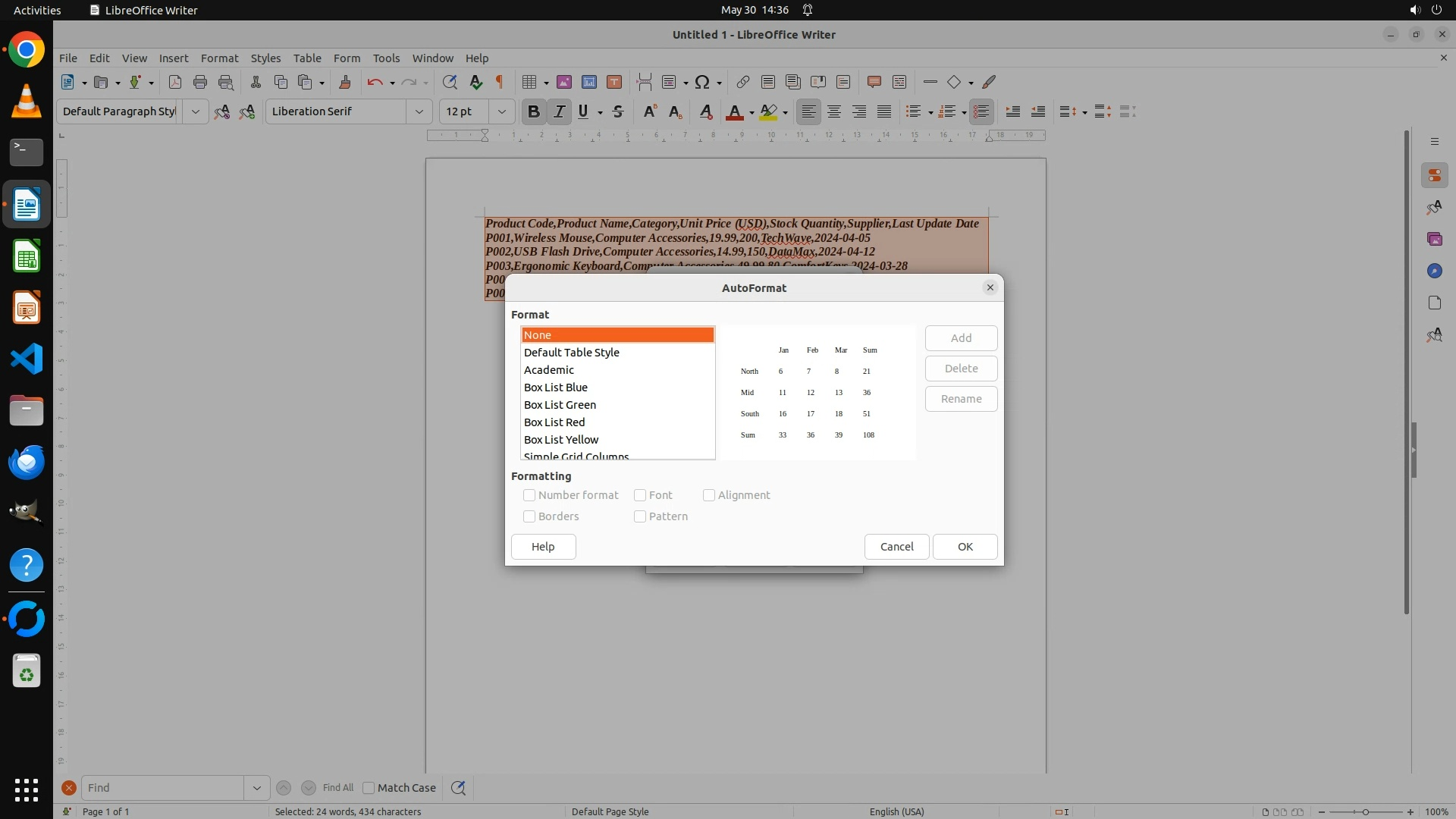Expand the font name dropdown
This screenshot has width=1456, height=819.
point(419,111)
